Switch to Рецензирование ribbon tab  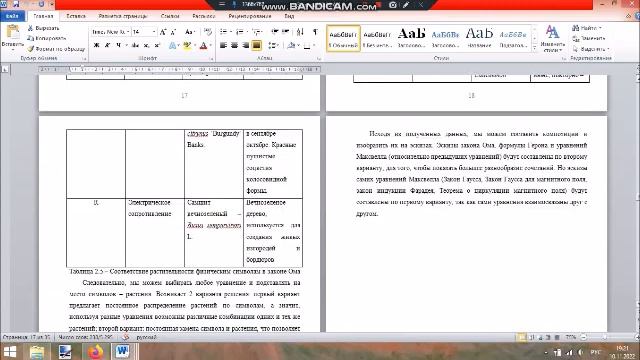(x=249, y=16)
